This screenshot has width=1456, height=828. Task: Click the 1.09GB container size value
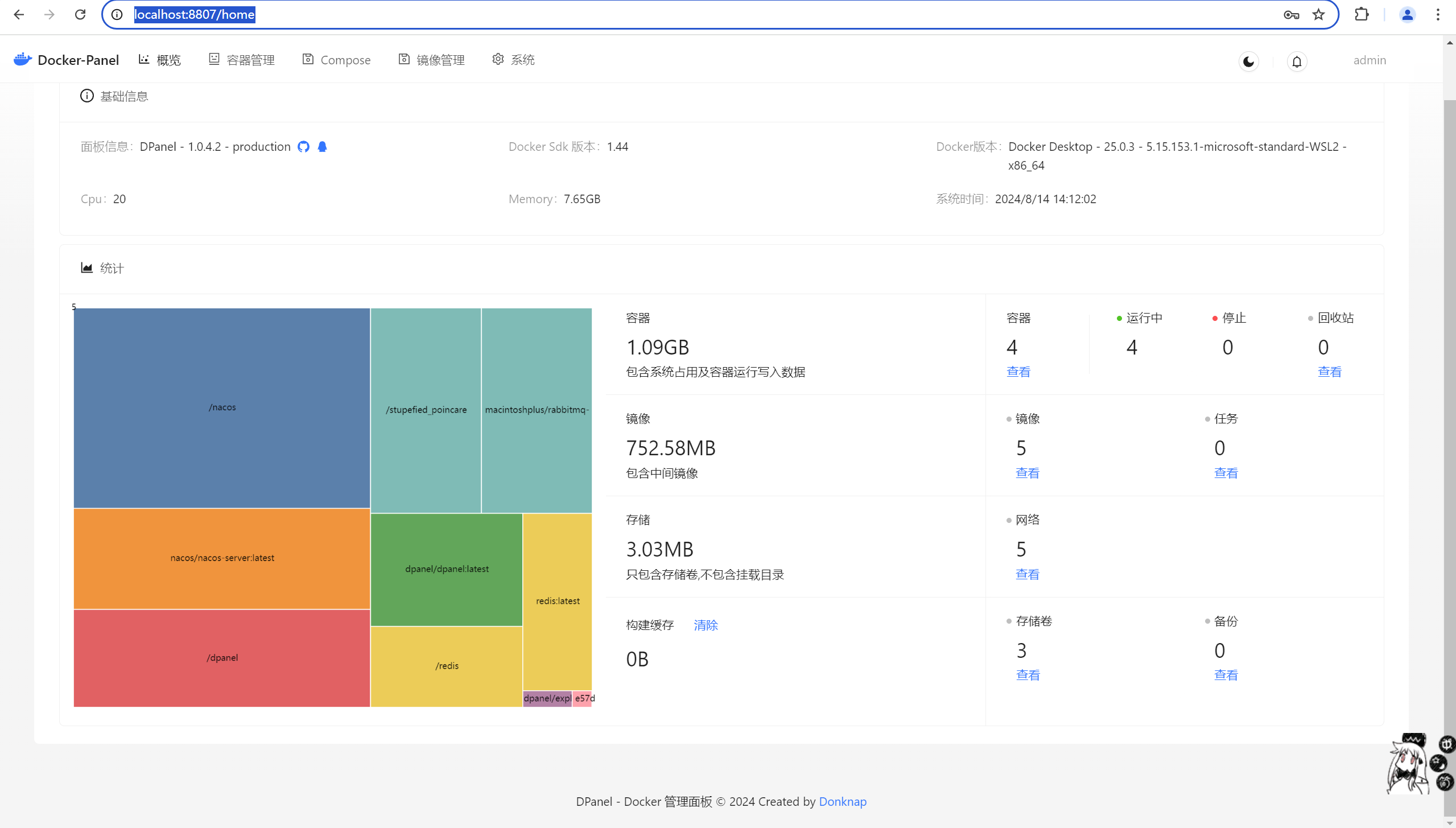coord(658,347)
